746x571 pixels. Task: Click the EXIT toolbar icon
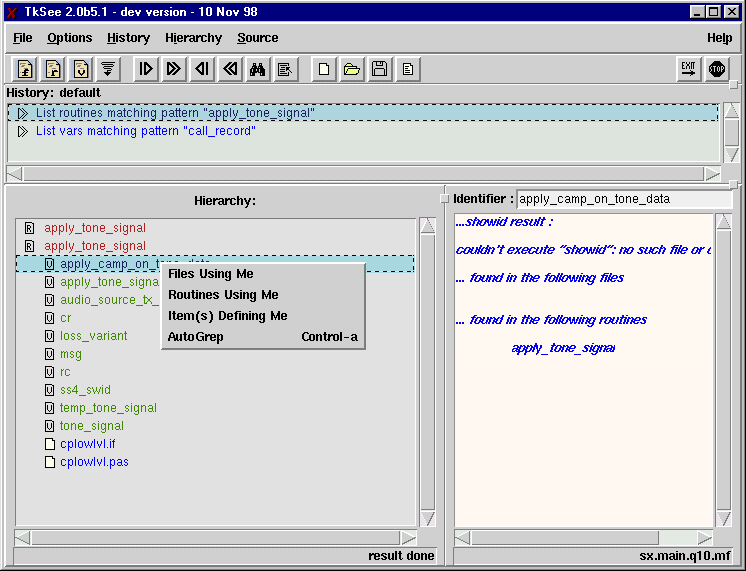point(688,69)
